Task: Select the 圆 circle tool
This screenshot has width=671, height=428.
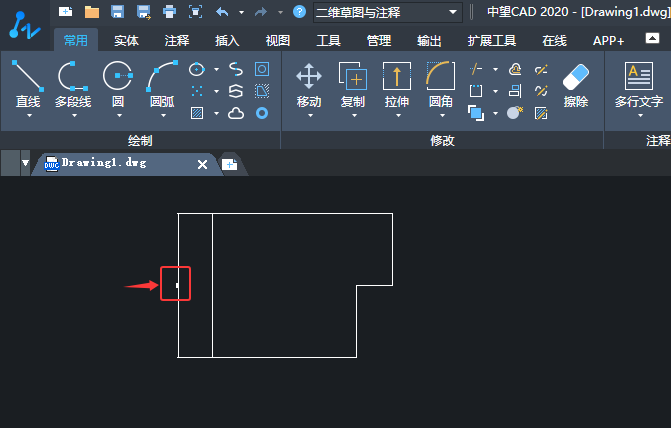Action: pyautogui.click(x=118, y=84)
